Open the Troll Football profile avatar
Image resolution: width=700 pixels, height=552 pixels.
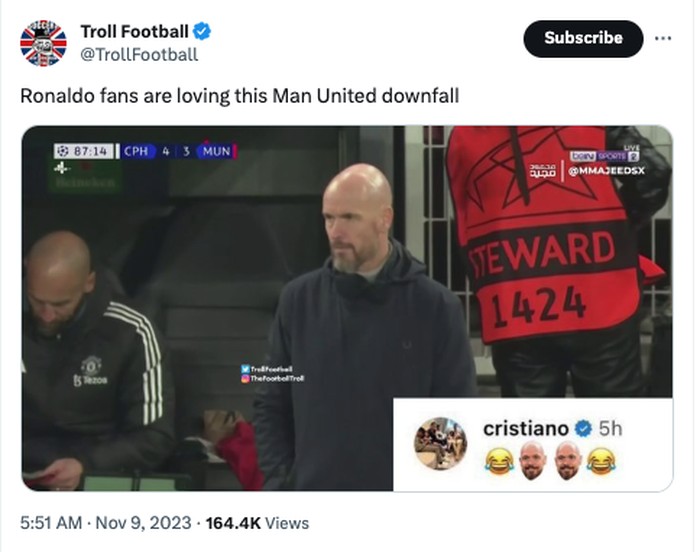[43, 43]
